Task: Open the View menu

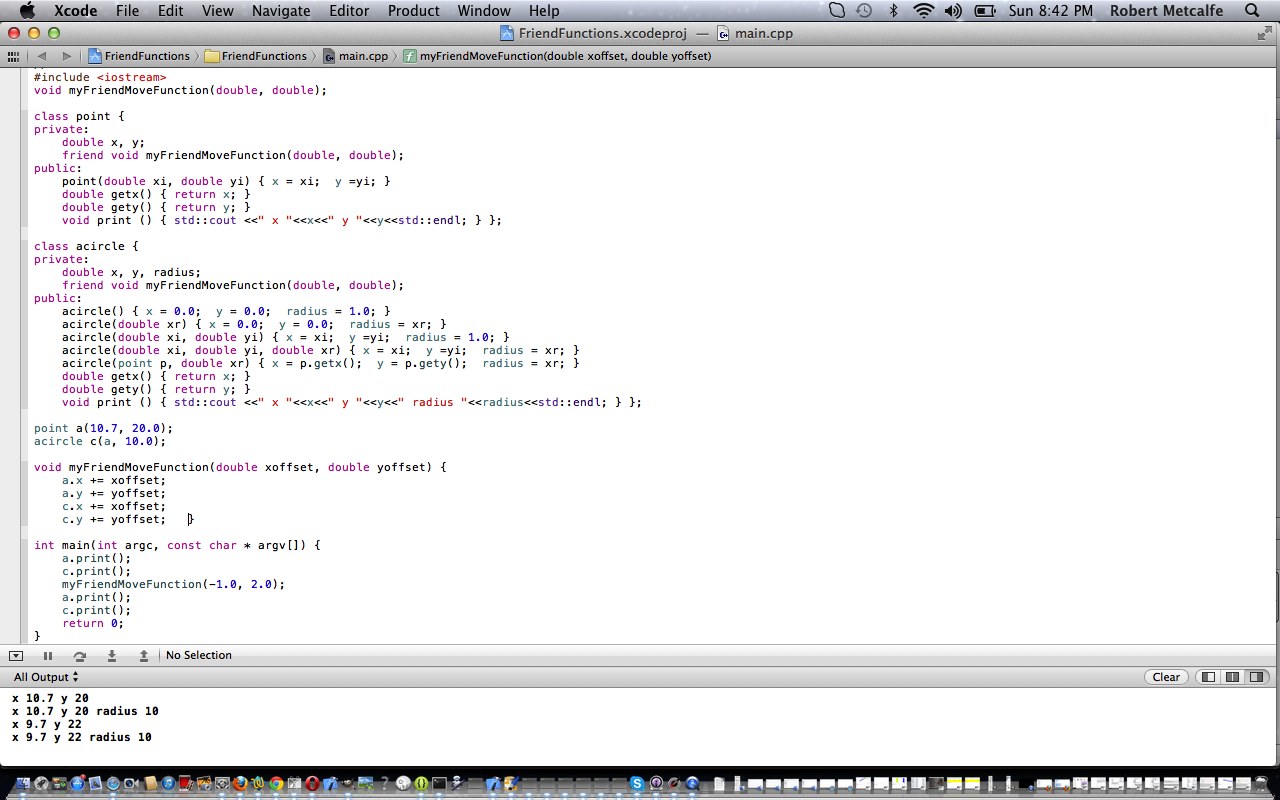Action: click(217, 11)
